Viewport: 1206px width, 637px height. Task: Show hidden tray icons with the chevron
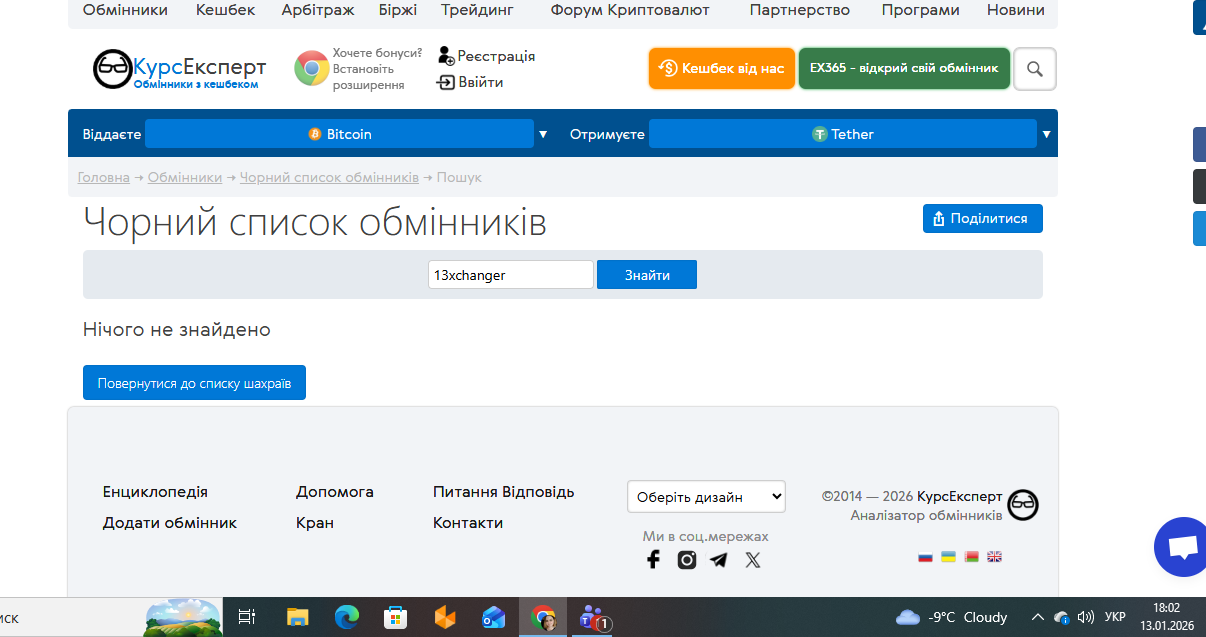pos(1037,617)
